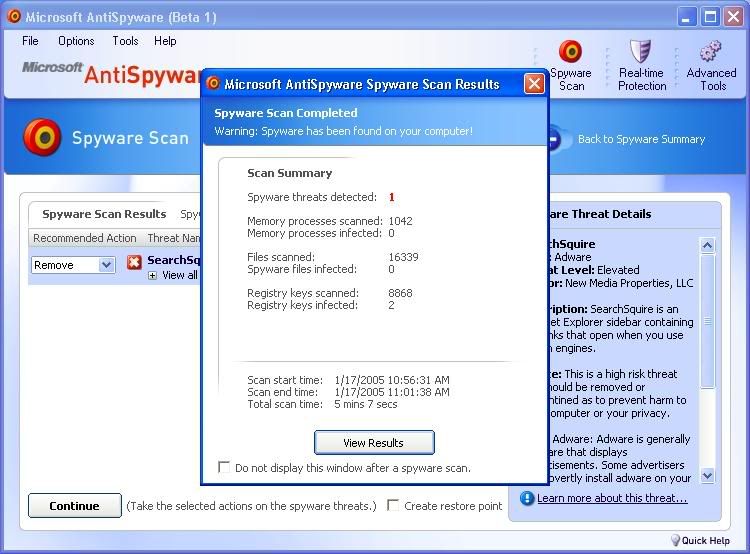This screenshot has width=750, height=554.
Task: Maximize the main AntiSpyware window
Action: point(710,17)
